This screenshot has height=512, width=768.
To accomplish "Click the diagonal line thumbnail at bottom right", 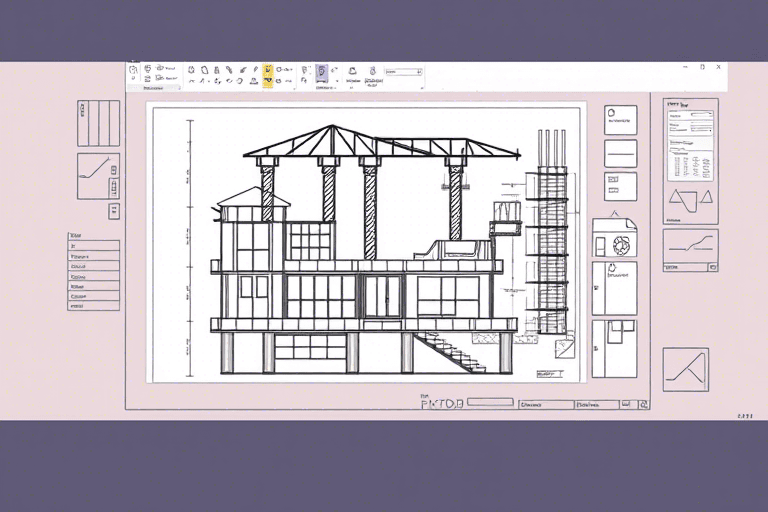I will [685, 369].
